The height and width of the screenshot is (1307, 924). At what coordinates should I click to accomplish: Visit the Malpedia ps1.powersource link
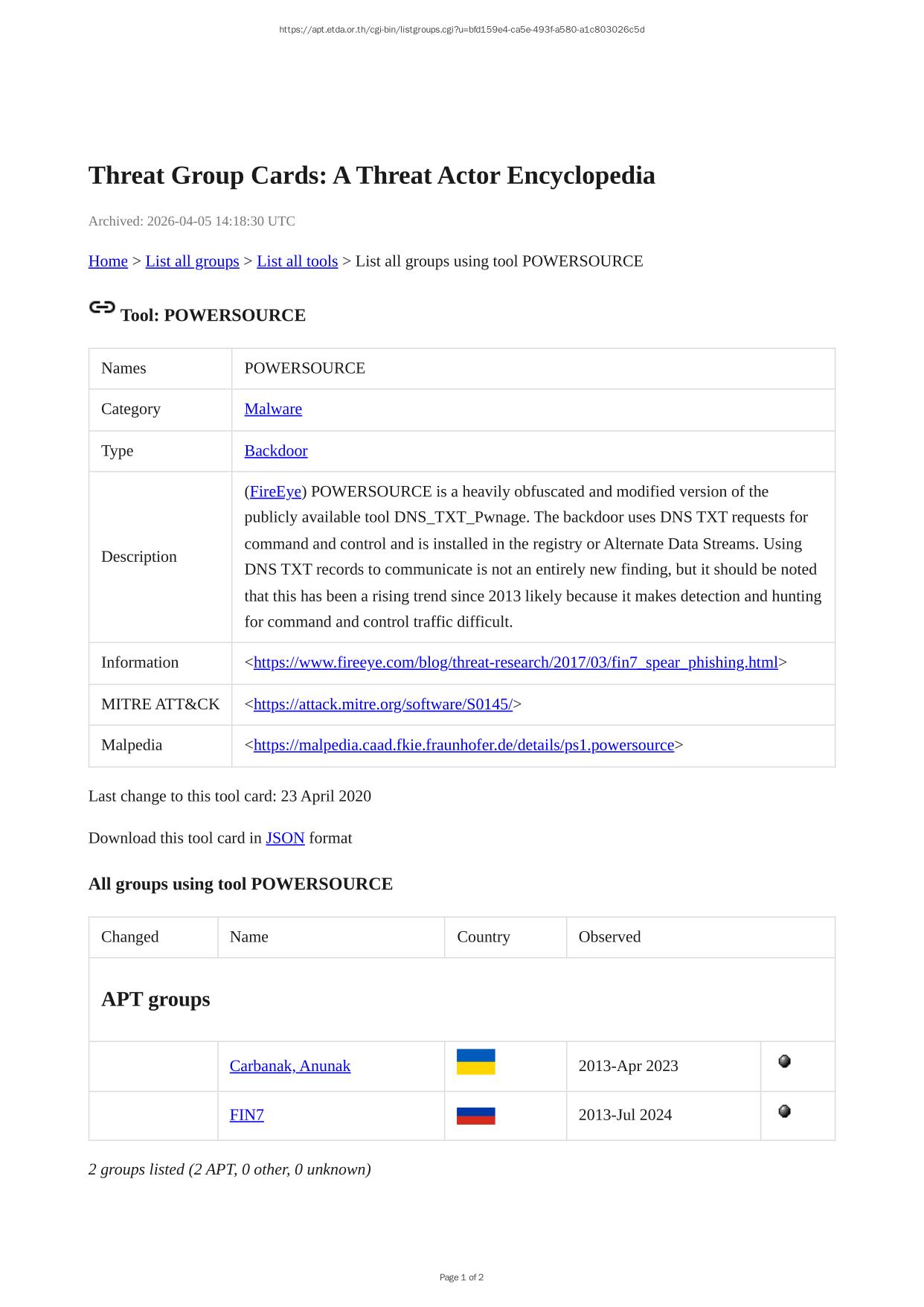coord(463,745)
